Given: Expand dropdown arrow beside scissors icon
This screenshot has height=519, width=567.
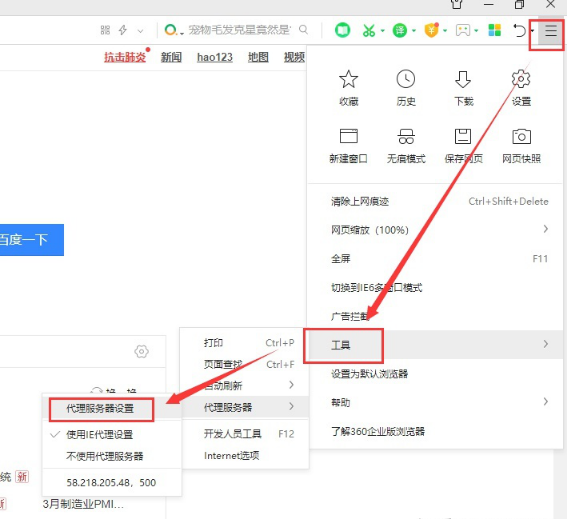Looking at the screenshot, I should tap(382, 31).
